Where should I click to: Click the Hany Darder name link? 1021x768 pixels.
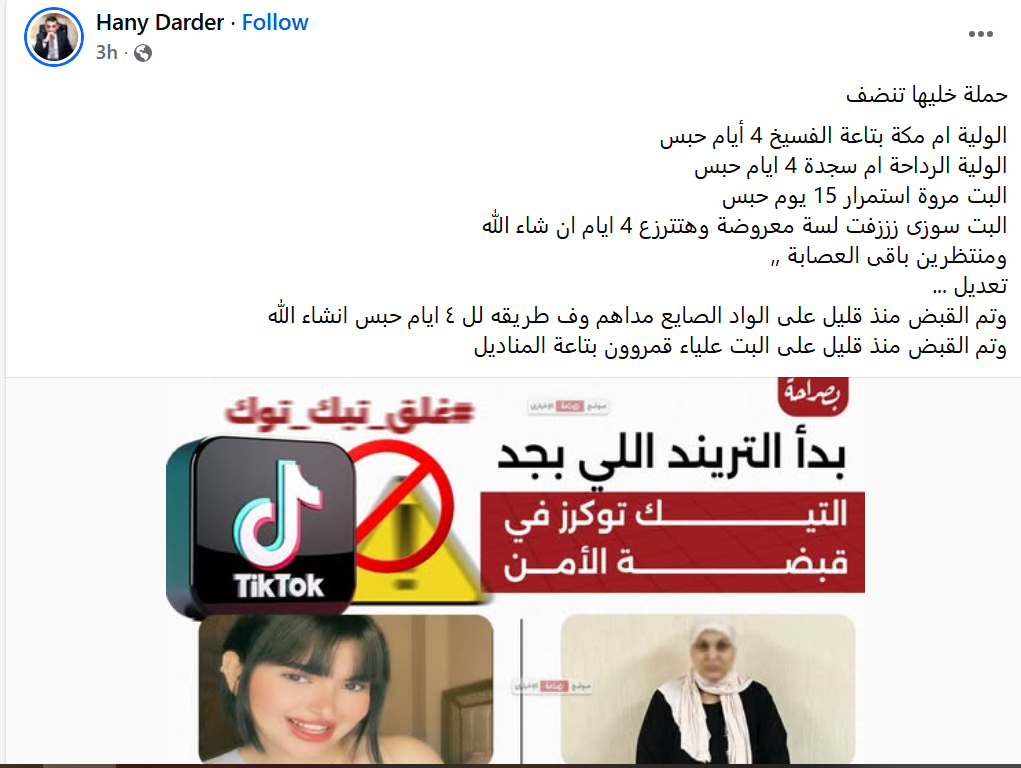click(x=160, y=23)
